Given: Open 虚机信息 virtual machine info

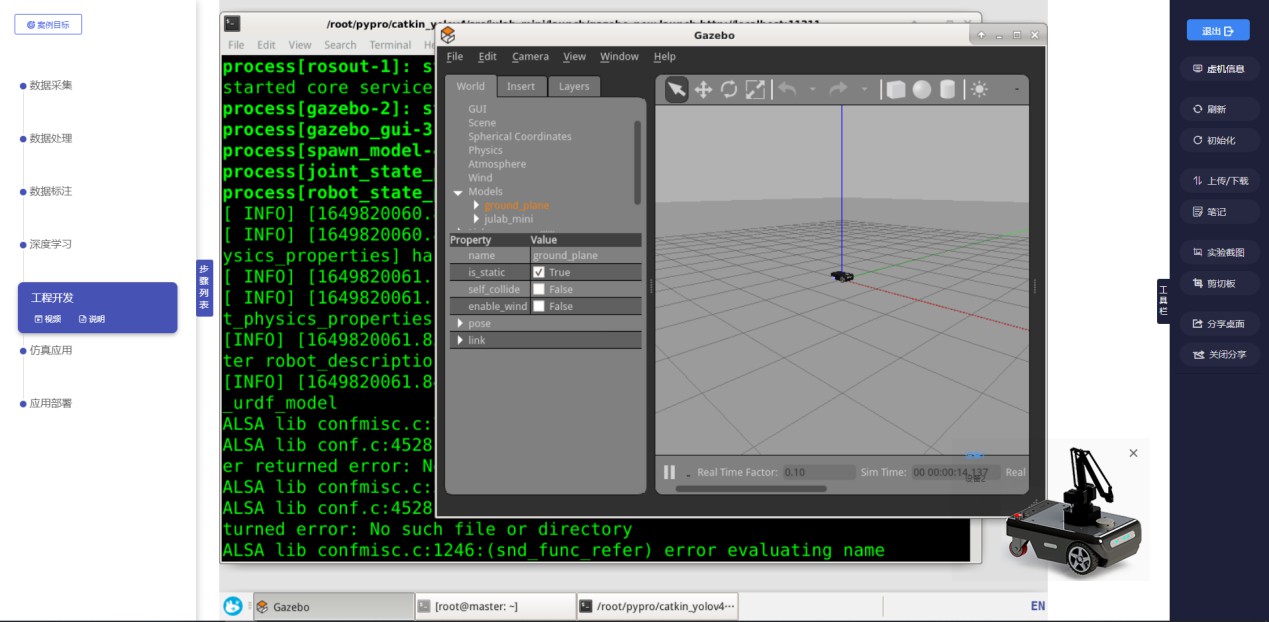Looking at the screenshot, I should tap(1219, 69).
